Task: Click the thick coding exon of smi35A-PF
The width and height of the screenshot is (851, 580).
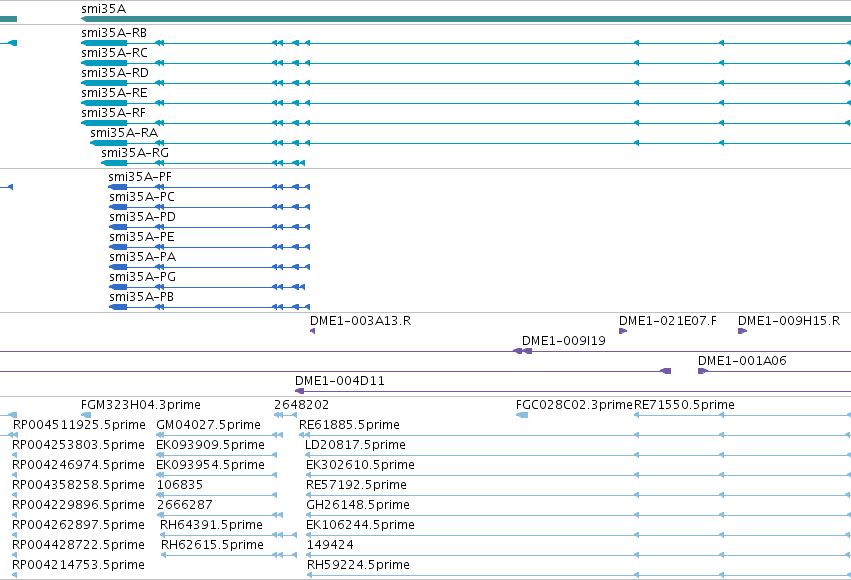Action: click(118, 187)
